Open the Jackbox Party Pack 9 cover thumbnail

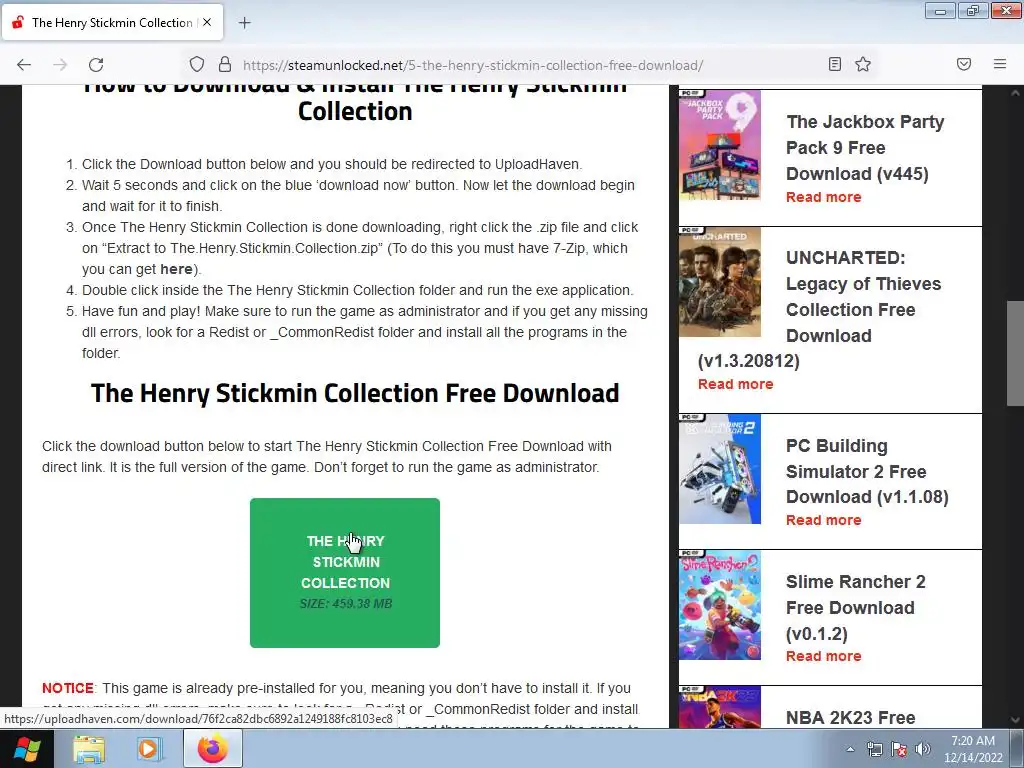[x=720, y=145]
